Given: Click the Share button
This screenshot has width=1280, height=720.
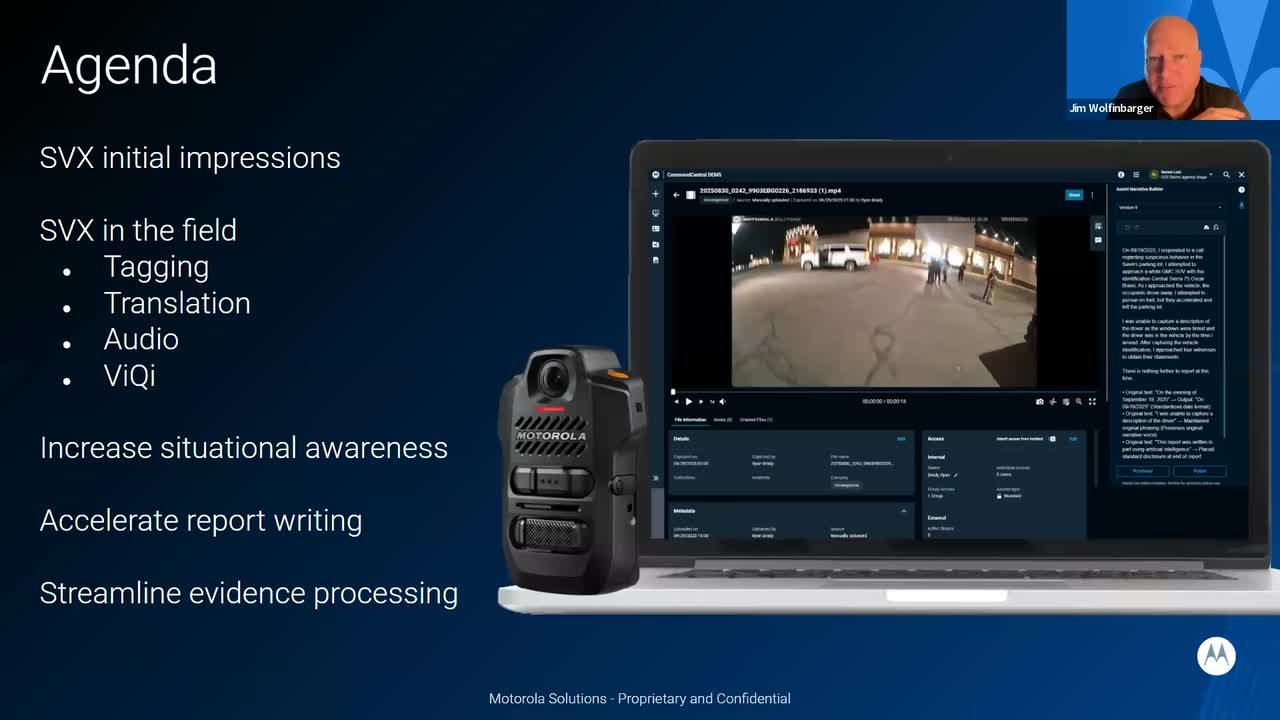Looking at the screenshot, I should 1074,195.
